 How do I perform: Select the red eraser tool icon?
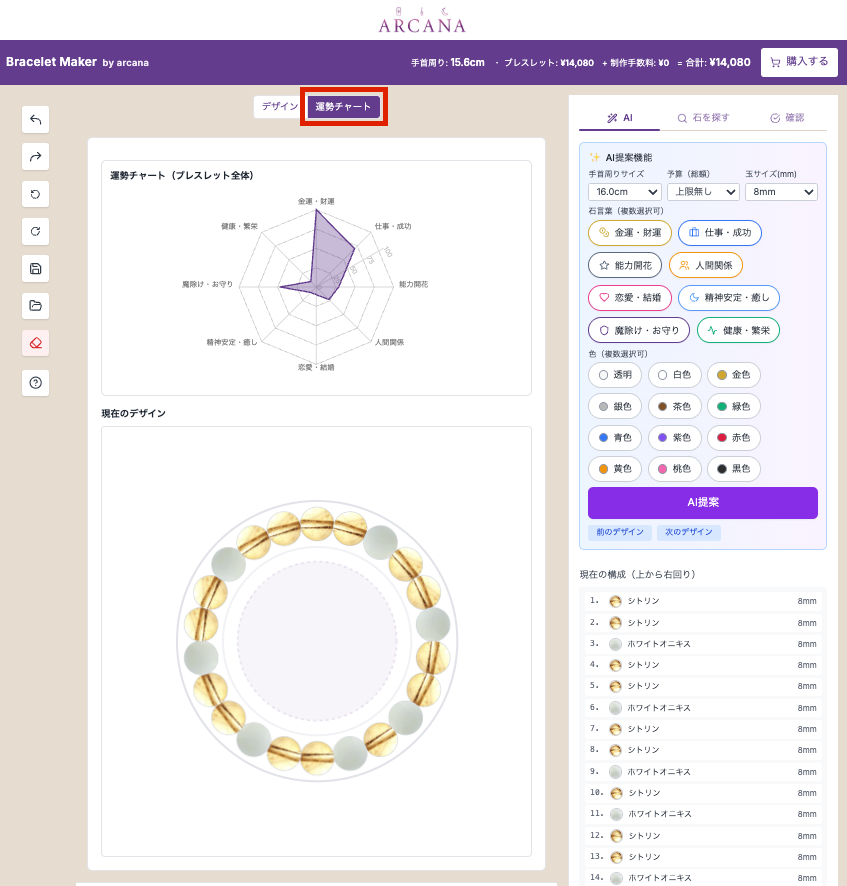tap(35, 342)
